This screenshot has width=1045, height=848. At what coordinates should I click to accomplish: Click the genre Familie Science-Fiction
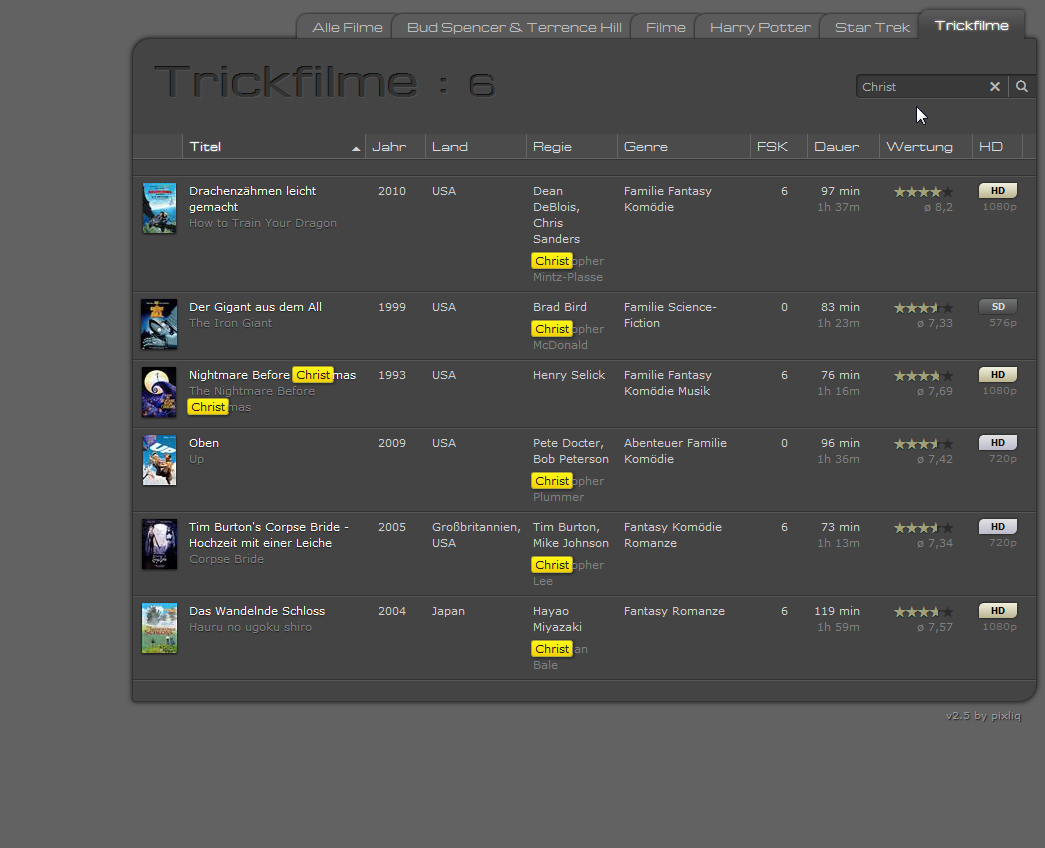(670, 315)
